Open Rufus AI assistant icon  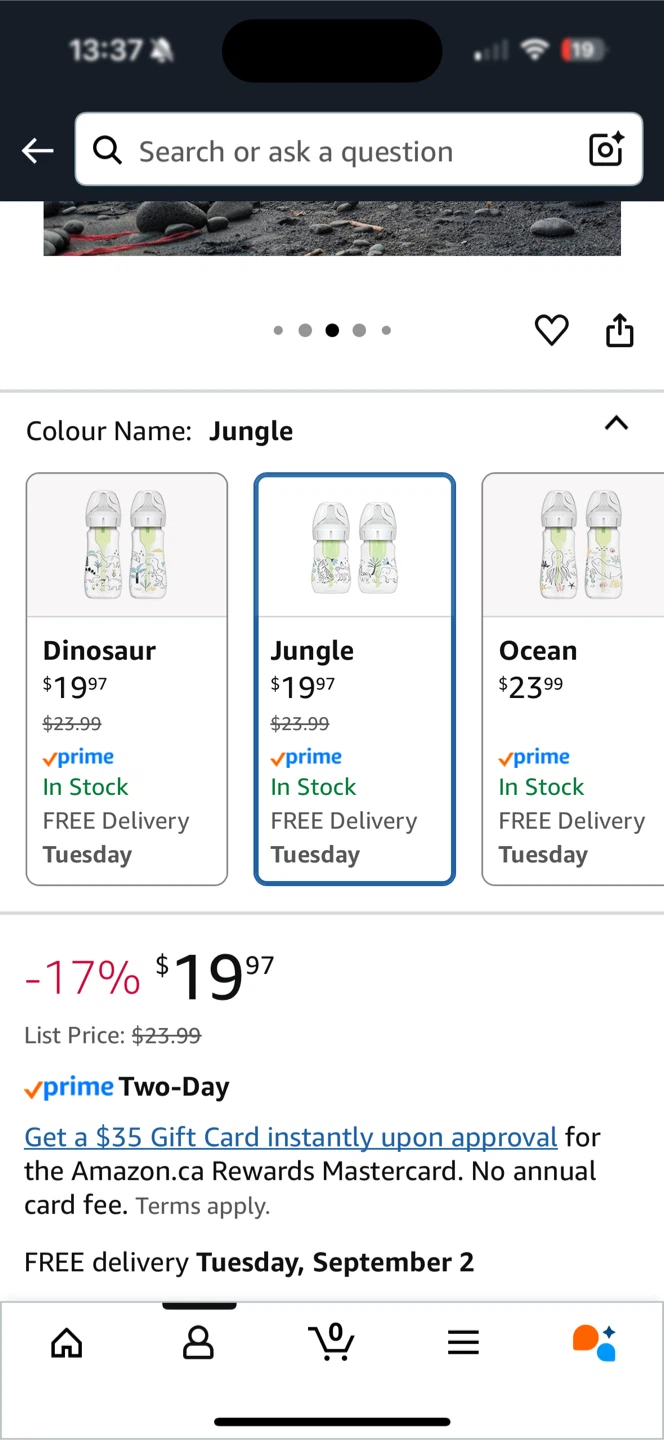[594, 1342]
